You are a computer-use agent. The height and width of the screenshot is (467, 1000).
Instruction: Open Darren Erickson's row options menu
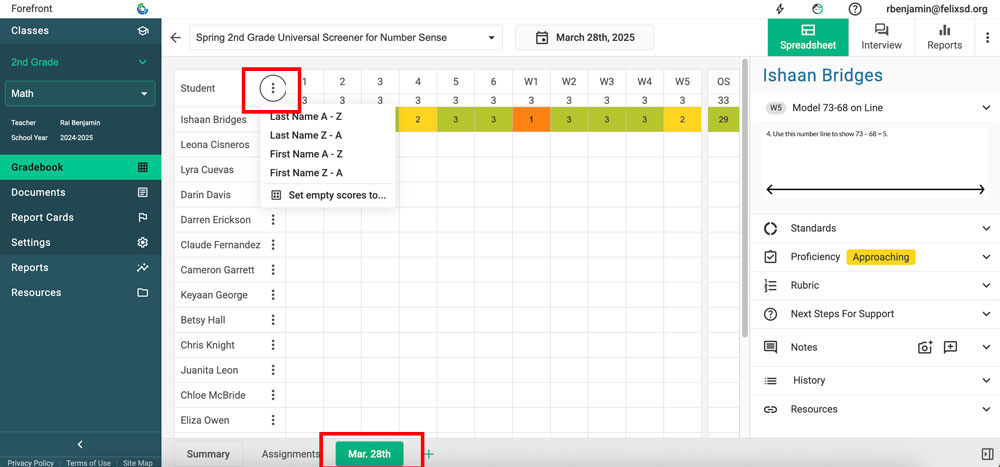(x=273, y=220)
